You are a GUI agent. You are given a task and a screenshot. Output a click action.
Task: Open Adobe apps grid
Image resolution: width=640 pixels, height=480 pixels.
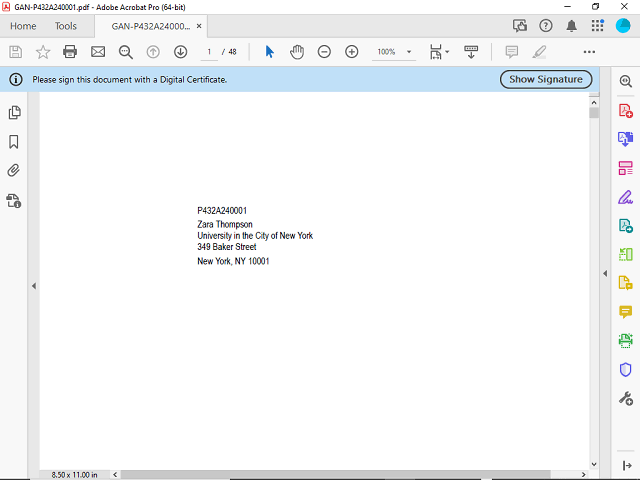tap(598, 26)
